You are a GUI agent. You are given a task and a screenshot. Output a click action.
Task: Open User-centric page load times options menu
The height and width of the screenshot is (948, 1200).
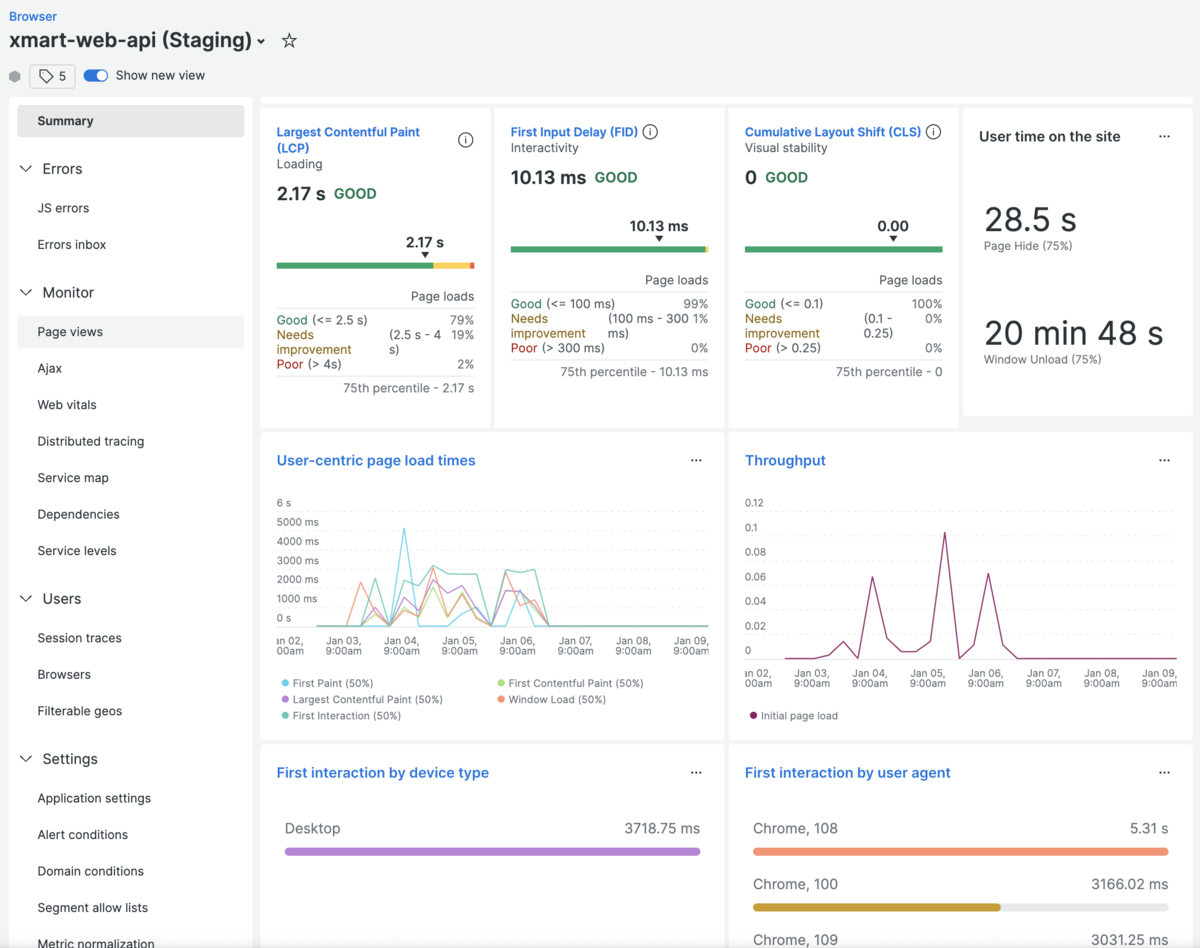[696, 461]
